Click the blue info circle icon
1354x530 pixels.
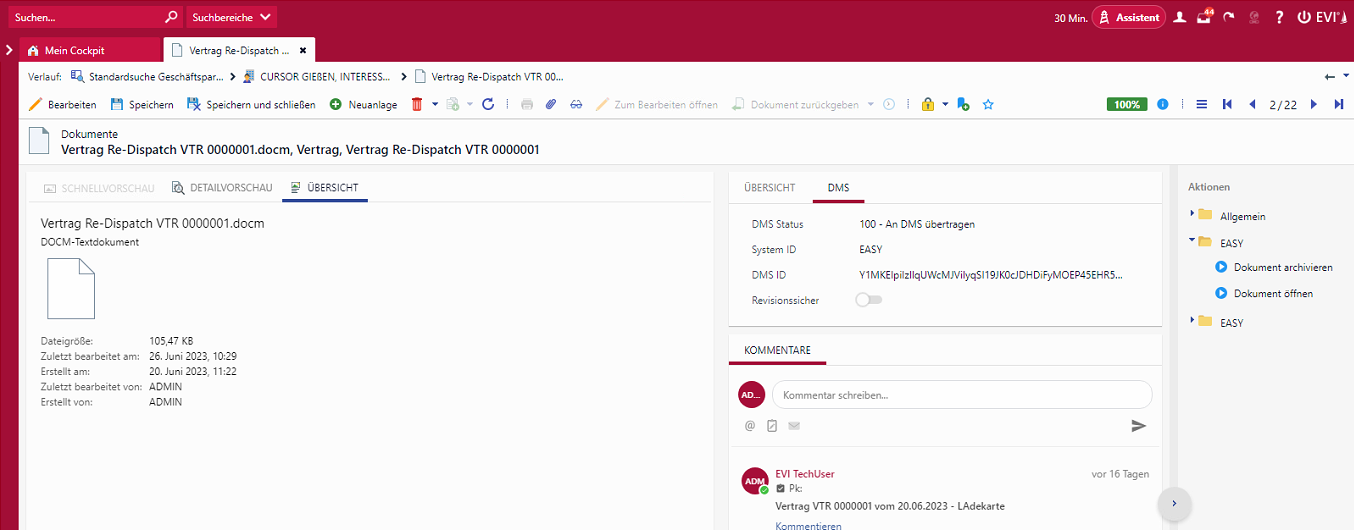(1163, 105)
